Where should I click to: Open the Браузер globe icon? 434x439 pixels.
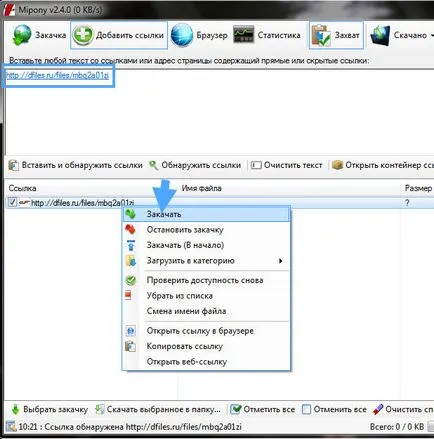pyautogui.click(x=182, y=35)
